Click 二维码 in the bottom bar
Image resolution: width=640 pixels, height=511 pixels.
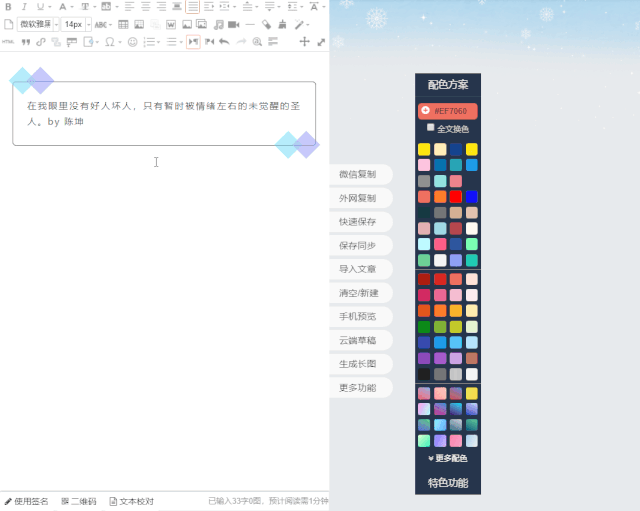coord(78,501)
